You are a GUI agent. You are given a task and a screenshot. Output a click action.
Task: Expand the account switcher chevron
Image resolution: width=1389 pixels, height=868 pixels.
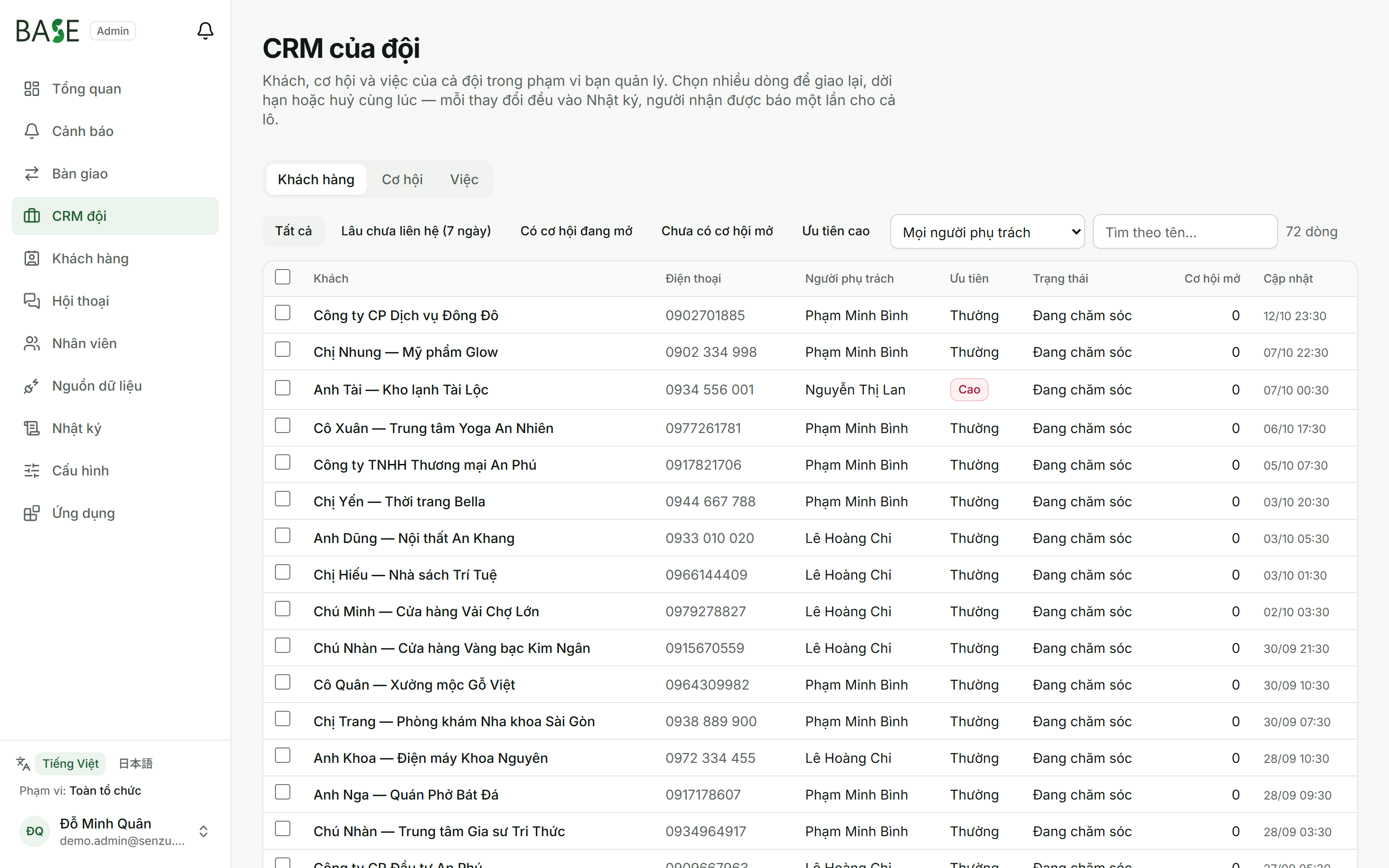click(203, 831)
